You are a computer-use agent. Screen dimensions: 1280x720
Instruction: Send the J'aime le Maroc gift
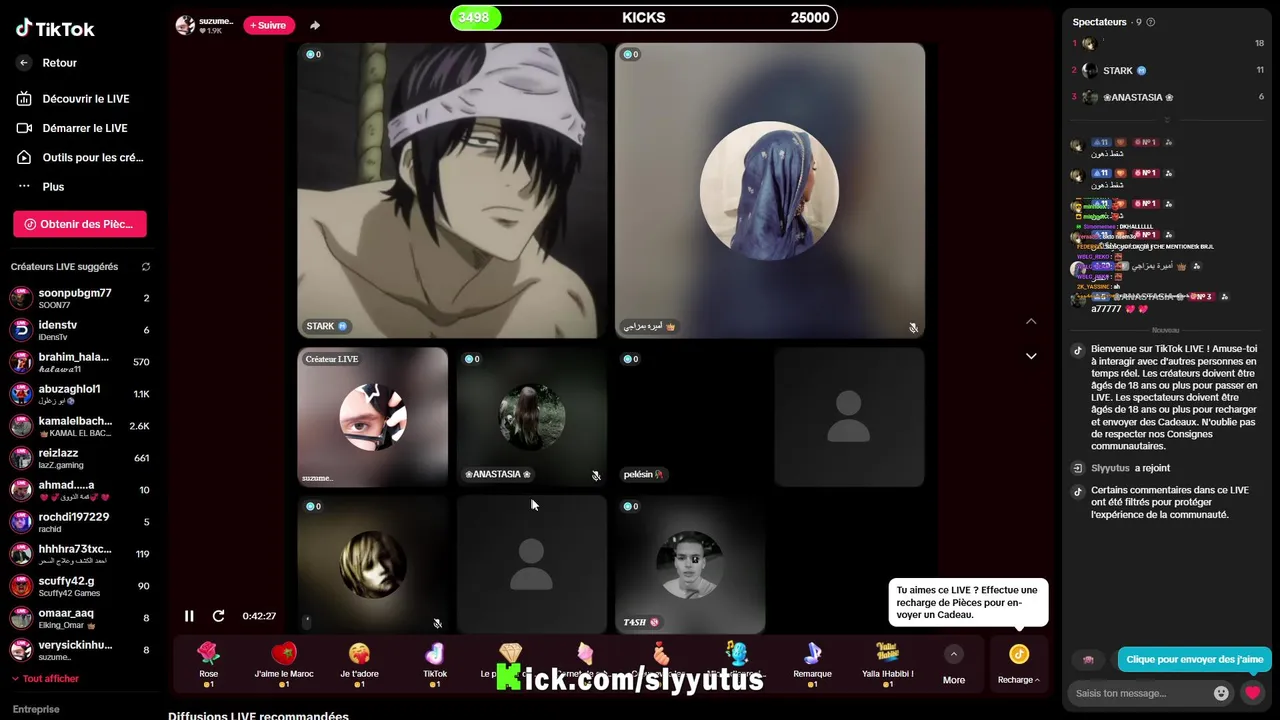[x=284, y=664]
